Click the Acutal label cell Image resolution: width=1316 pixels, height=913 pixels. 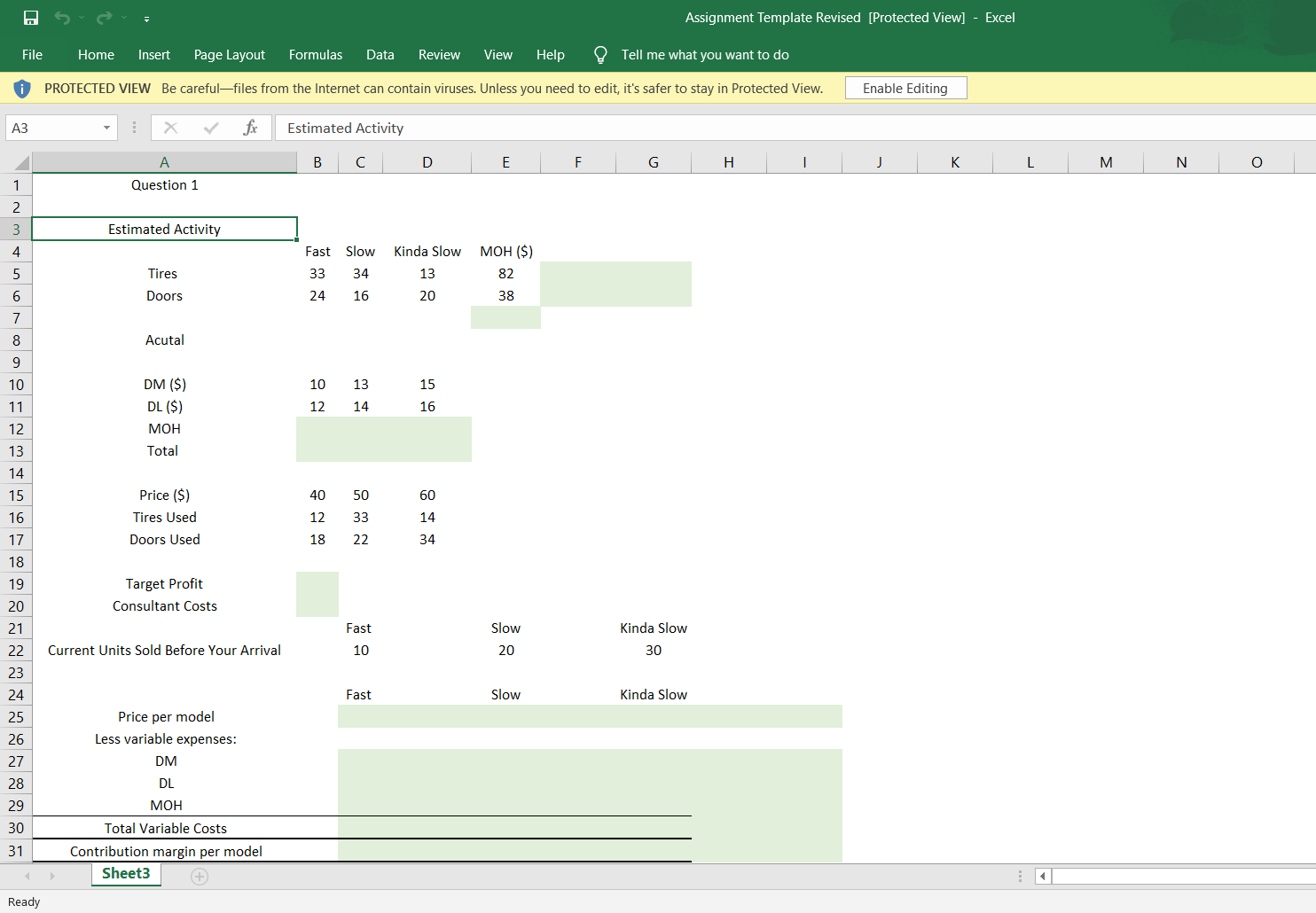(x=165, y=340)
